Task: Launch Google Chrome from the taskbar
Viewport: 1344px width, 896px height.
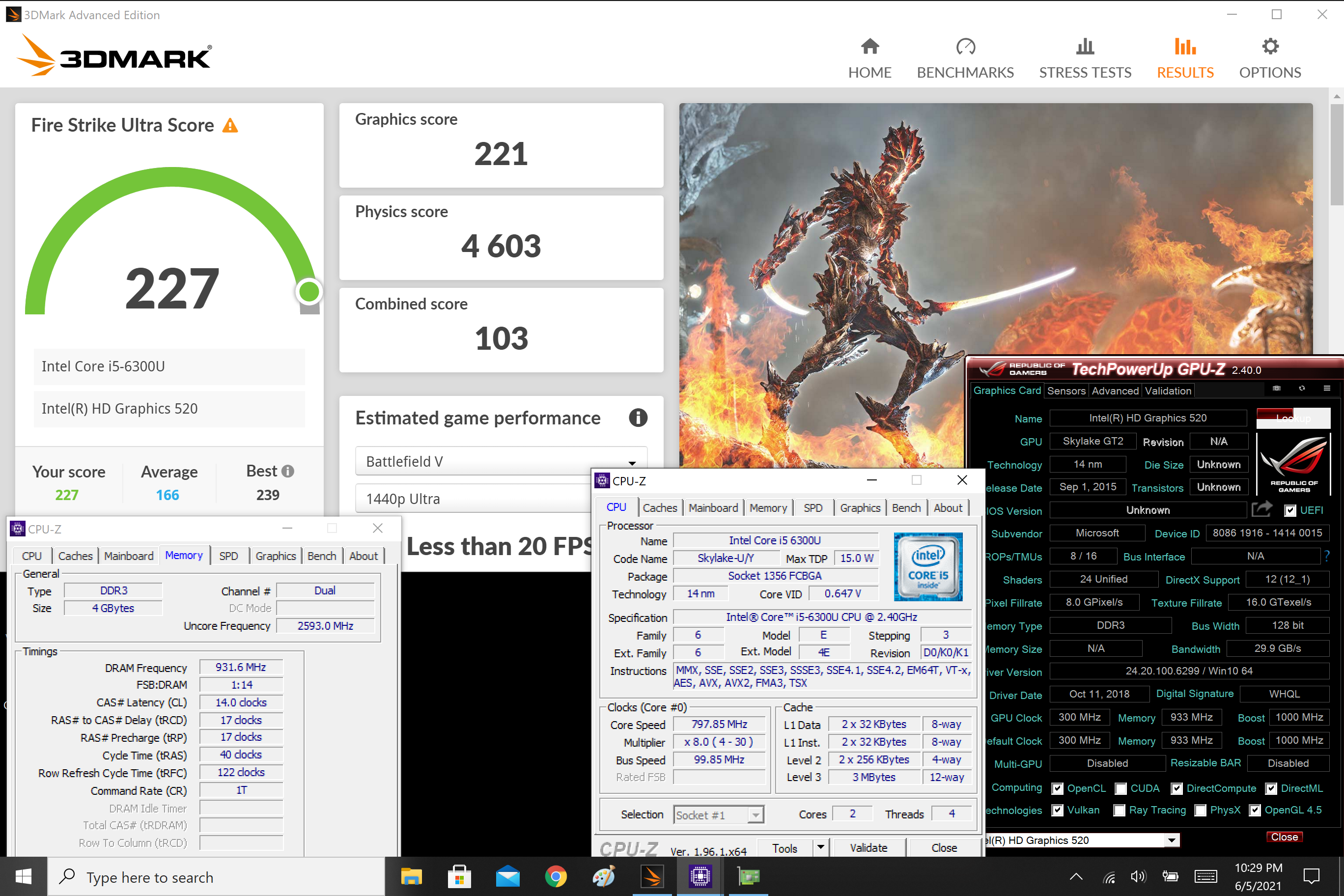Action: pyautogui.click(x=556, y=876)
